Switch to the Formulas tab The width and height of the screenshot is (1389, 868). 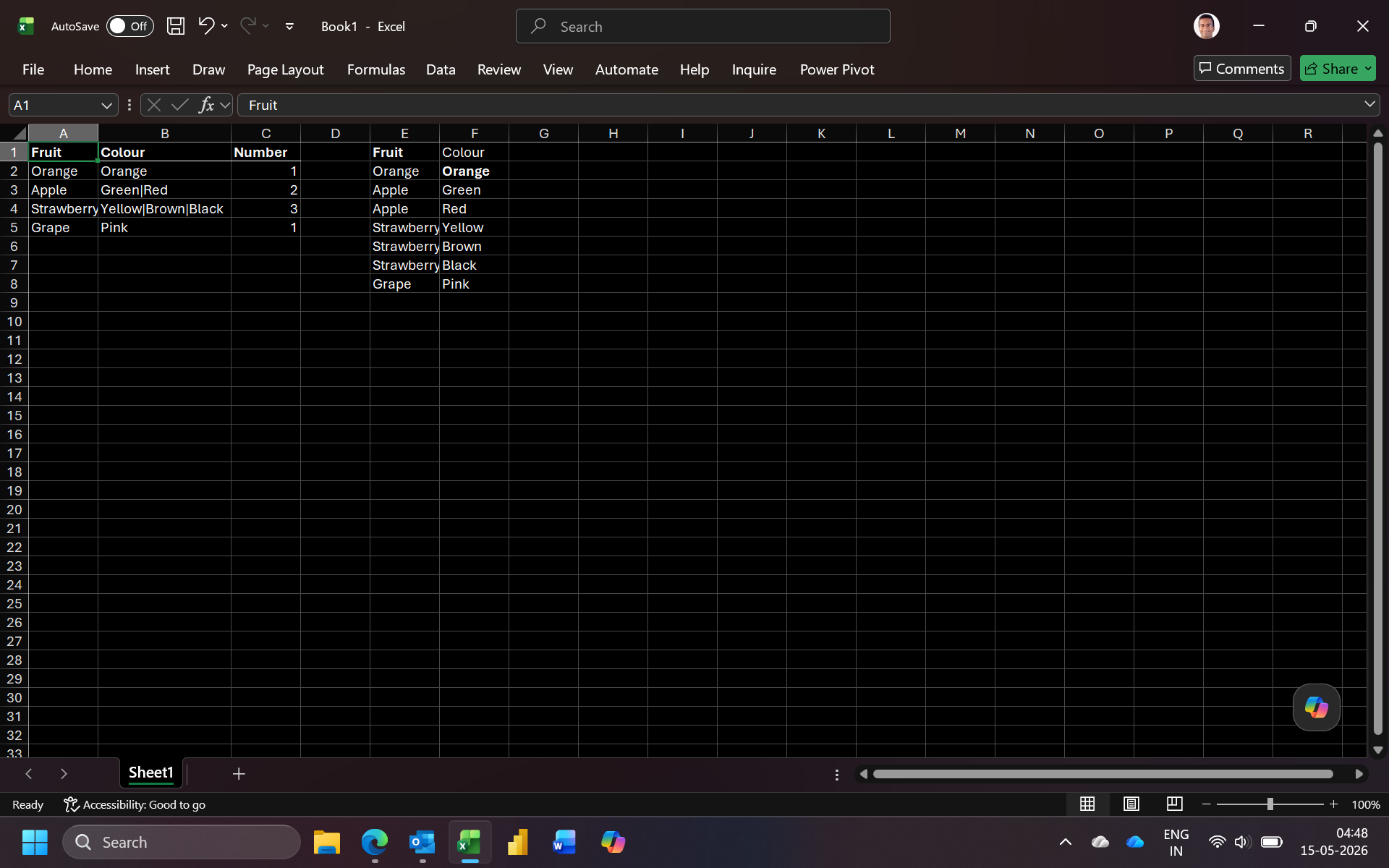(x=375, y=69)
